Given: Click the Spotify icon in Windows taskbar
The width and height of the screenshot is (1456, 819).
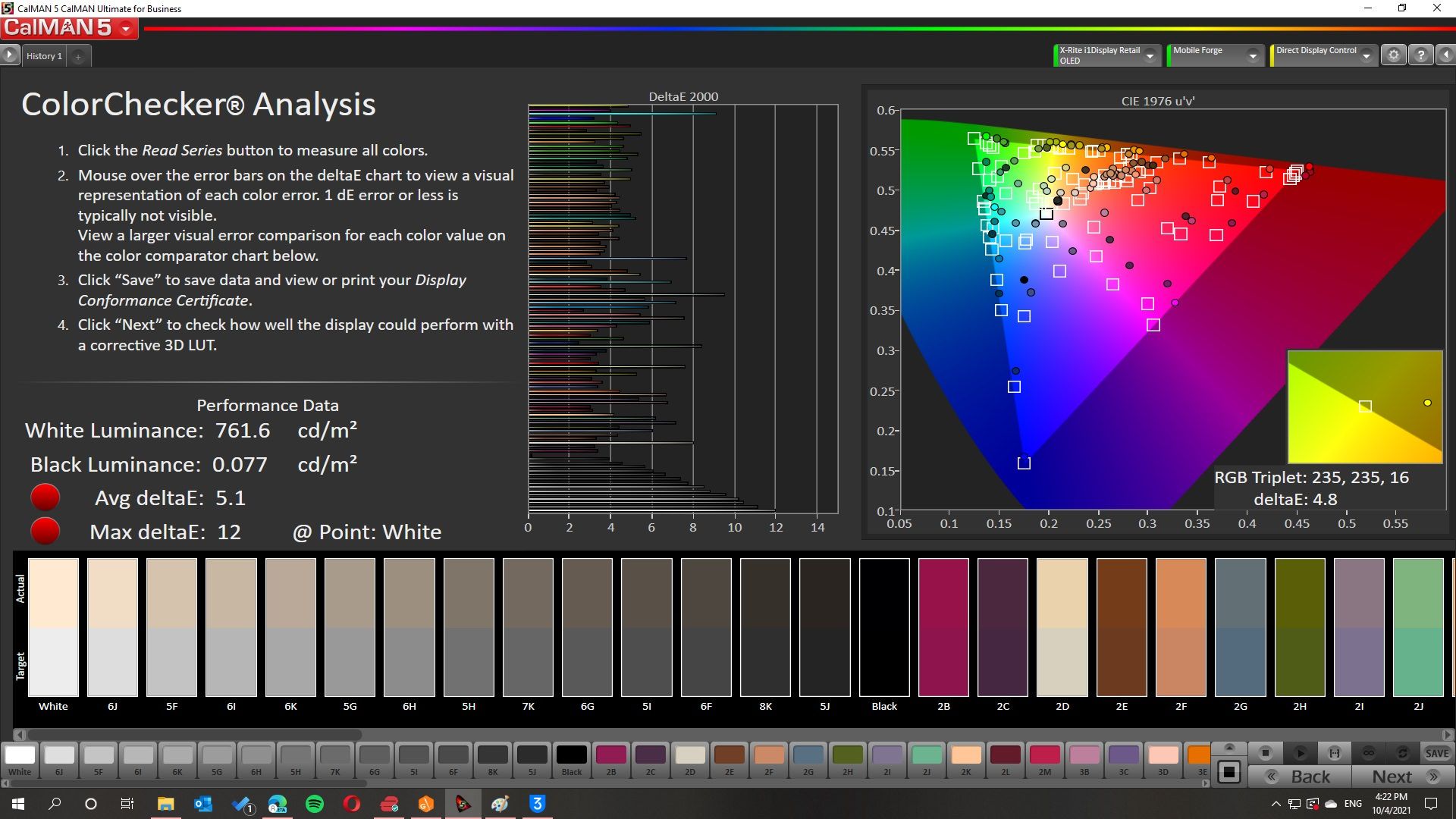Looking at the screenshot, I should click(x=314, y=803).
